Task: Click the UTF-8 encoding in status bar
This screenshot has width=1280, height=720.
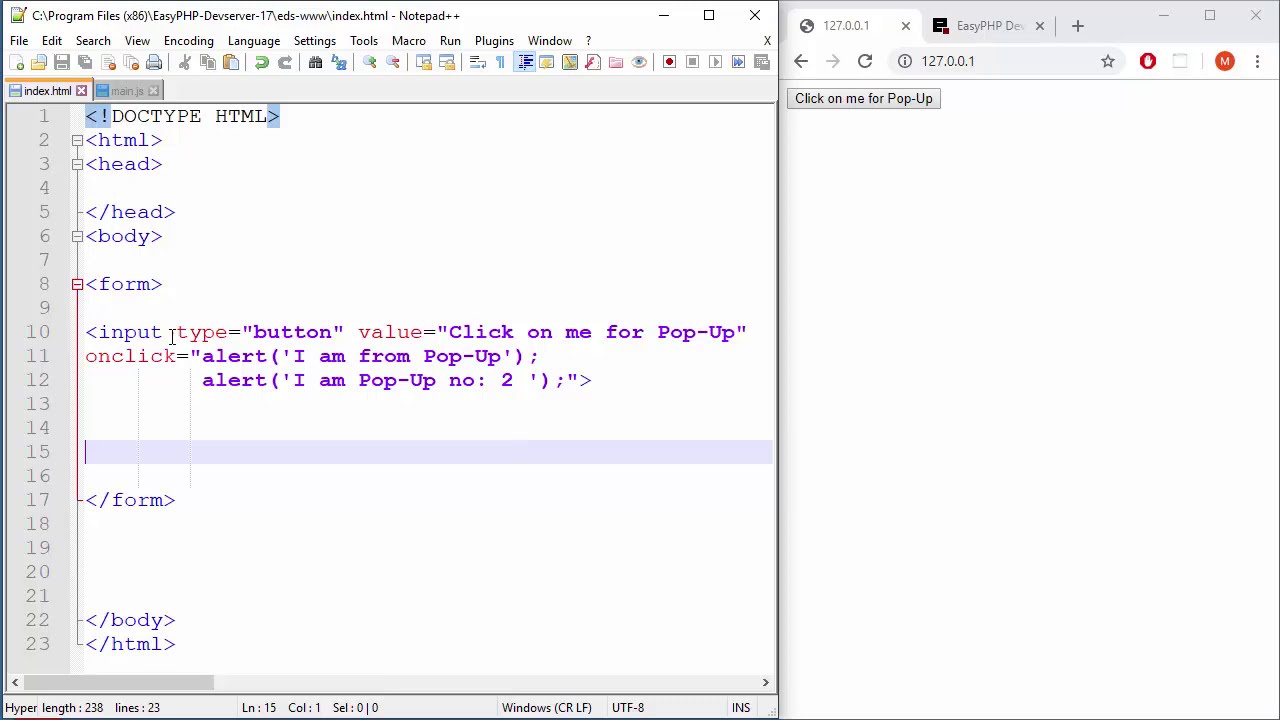Action: click(x=628, y=708)
